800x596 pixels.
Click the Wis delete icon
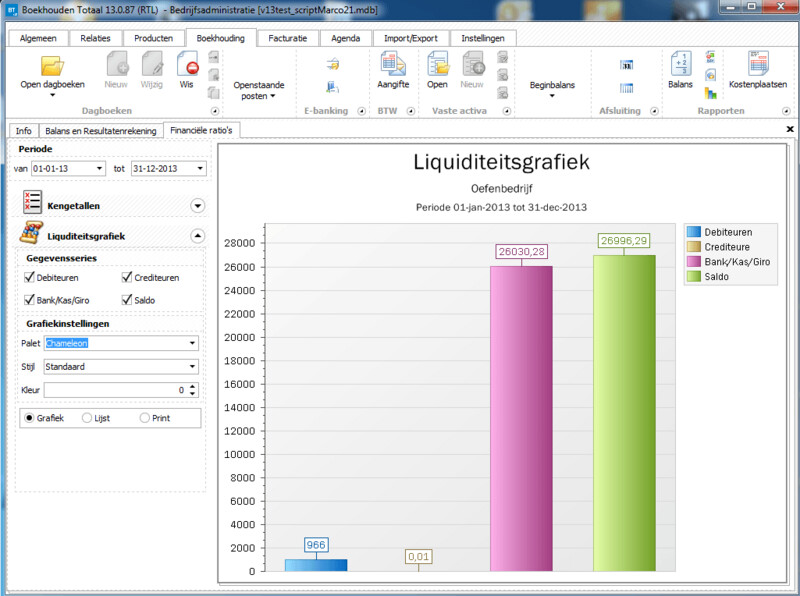pyautogui.click(x=187, y=64)
